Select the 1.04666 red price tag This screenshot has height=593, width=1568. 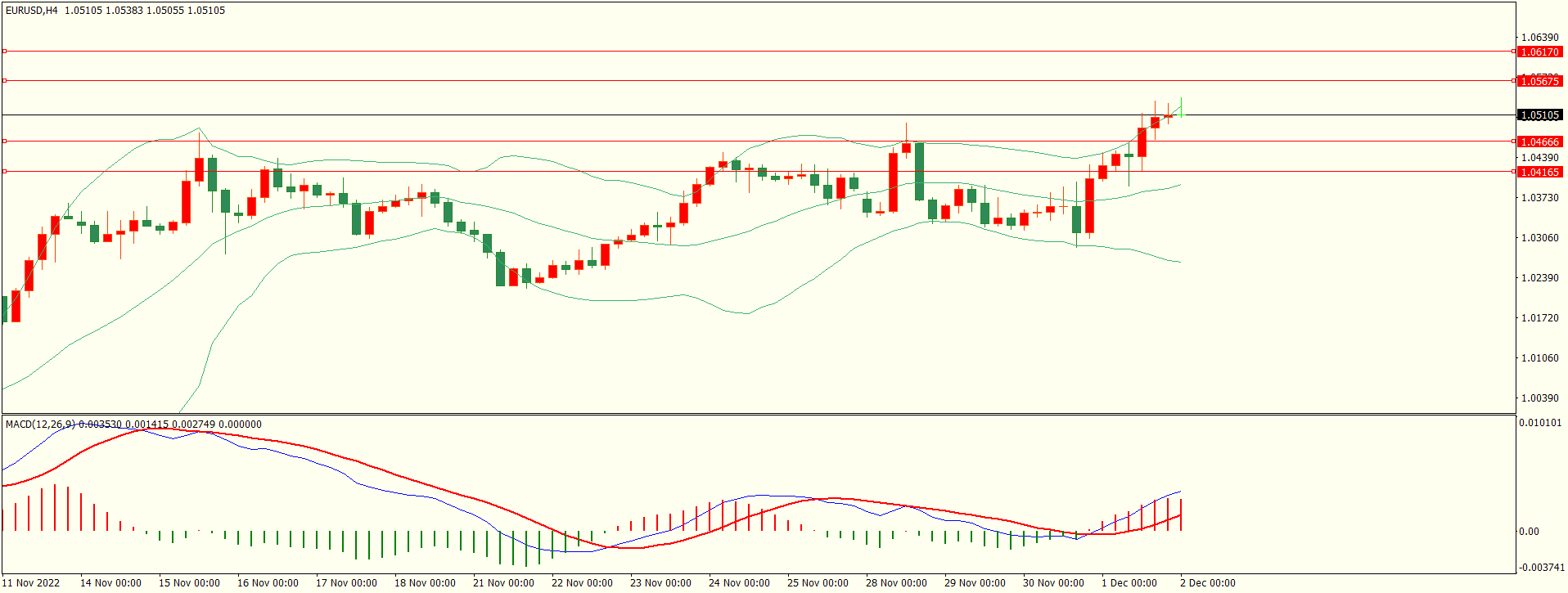click(1539, 142)
